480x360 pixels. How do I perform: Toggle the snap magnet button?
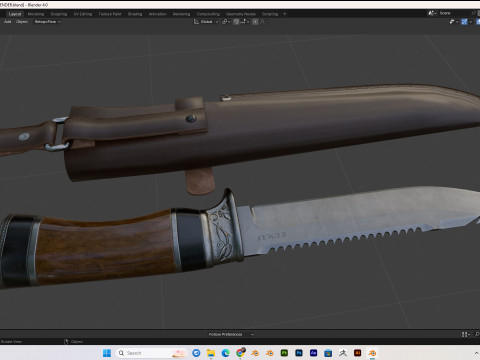[236, 22]
